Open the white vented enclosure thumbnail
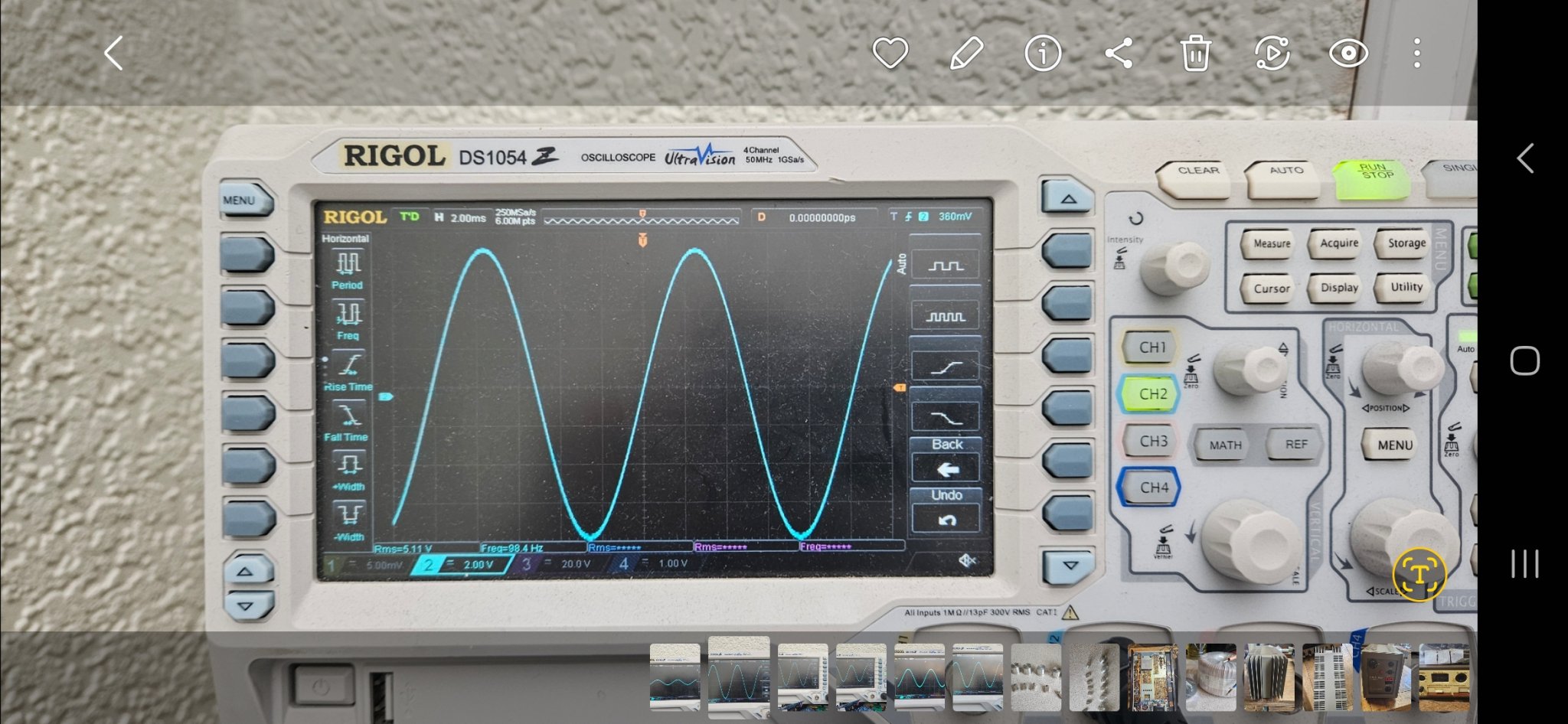Screen dimensions: 1568x724 1328,678
